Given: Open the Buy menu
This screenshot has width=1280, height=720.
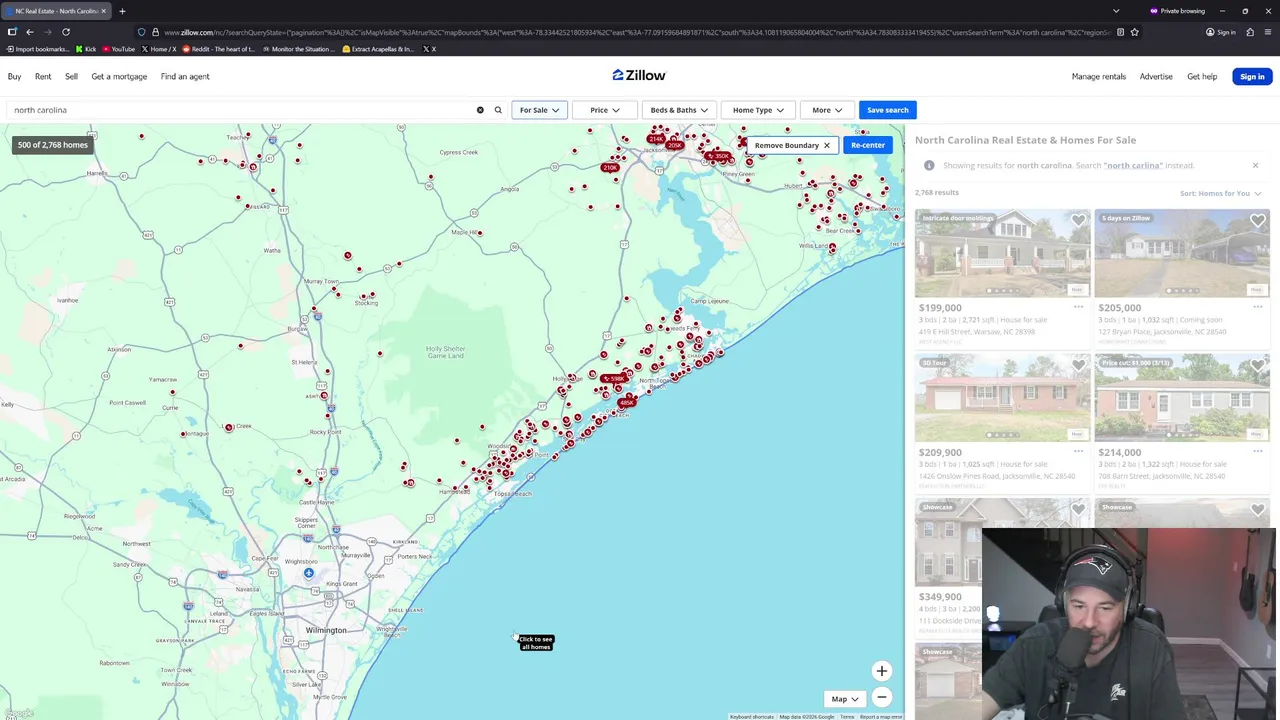Looking at the screenshot, I should (15, 76).
